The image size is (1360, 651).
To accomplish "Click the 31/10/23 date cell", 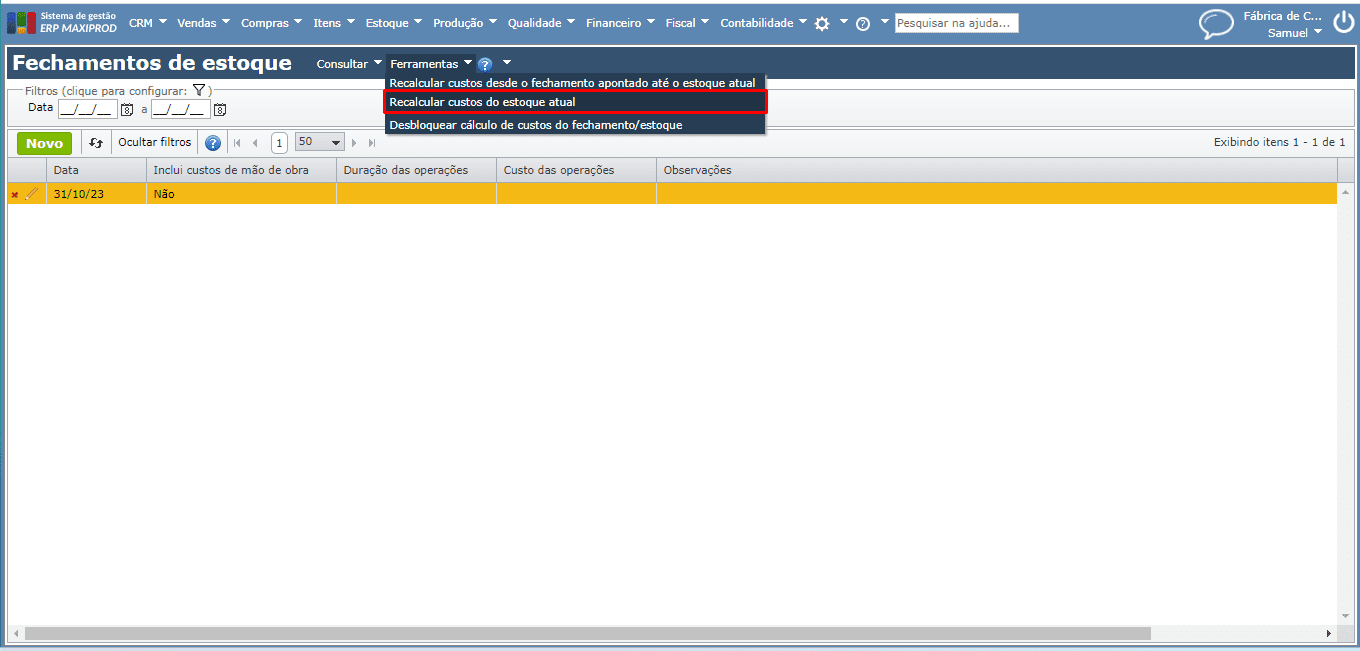I will [x=96, y=194].
